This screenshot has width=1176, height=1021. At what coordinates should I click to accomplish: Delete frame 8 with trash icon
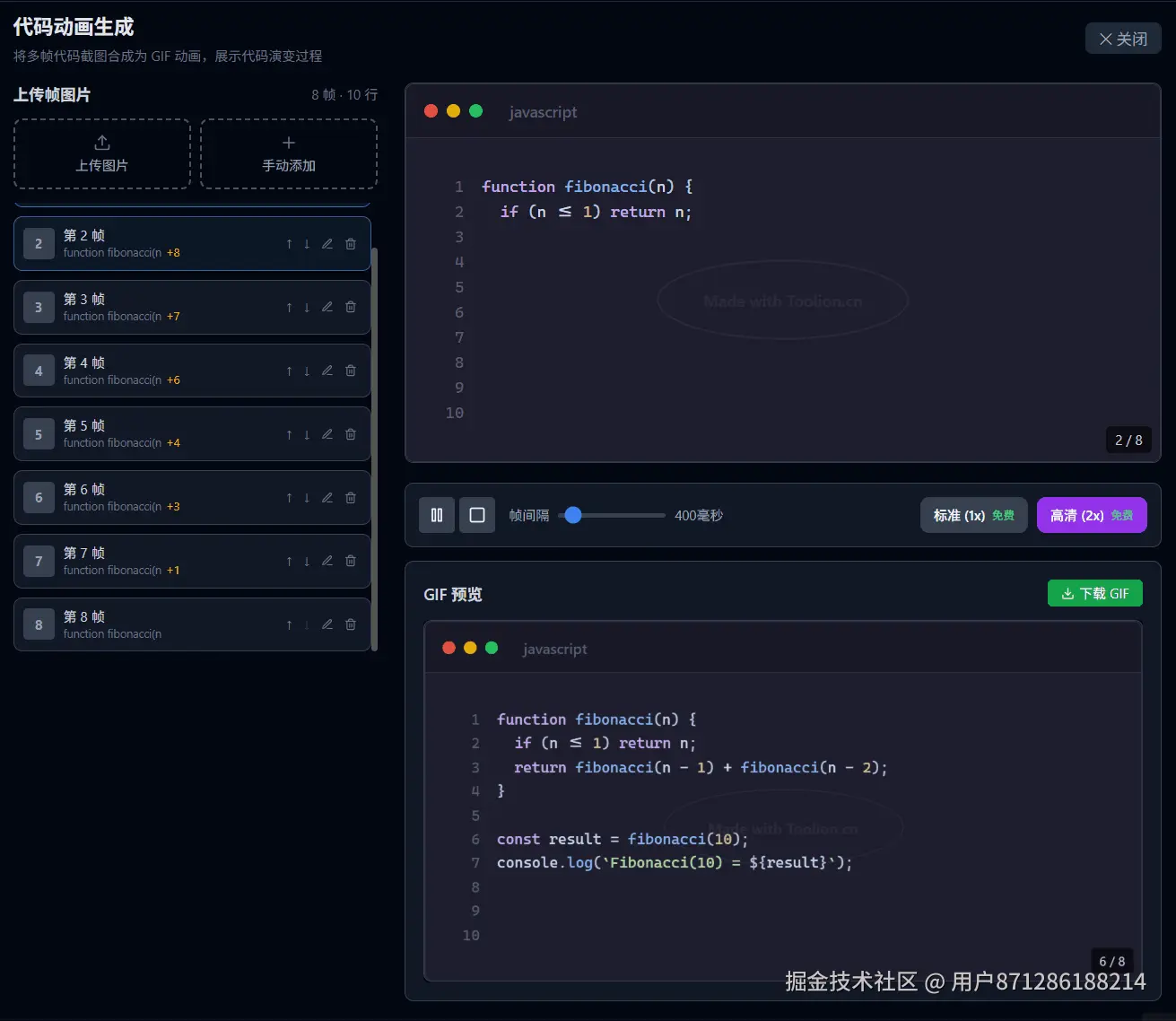[x=351, y=625]
